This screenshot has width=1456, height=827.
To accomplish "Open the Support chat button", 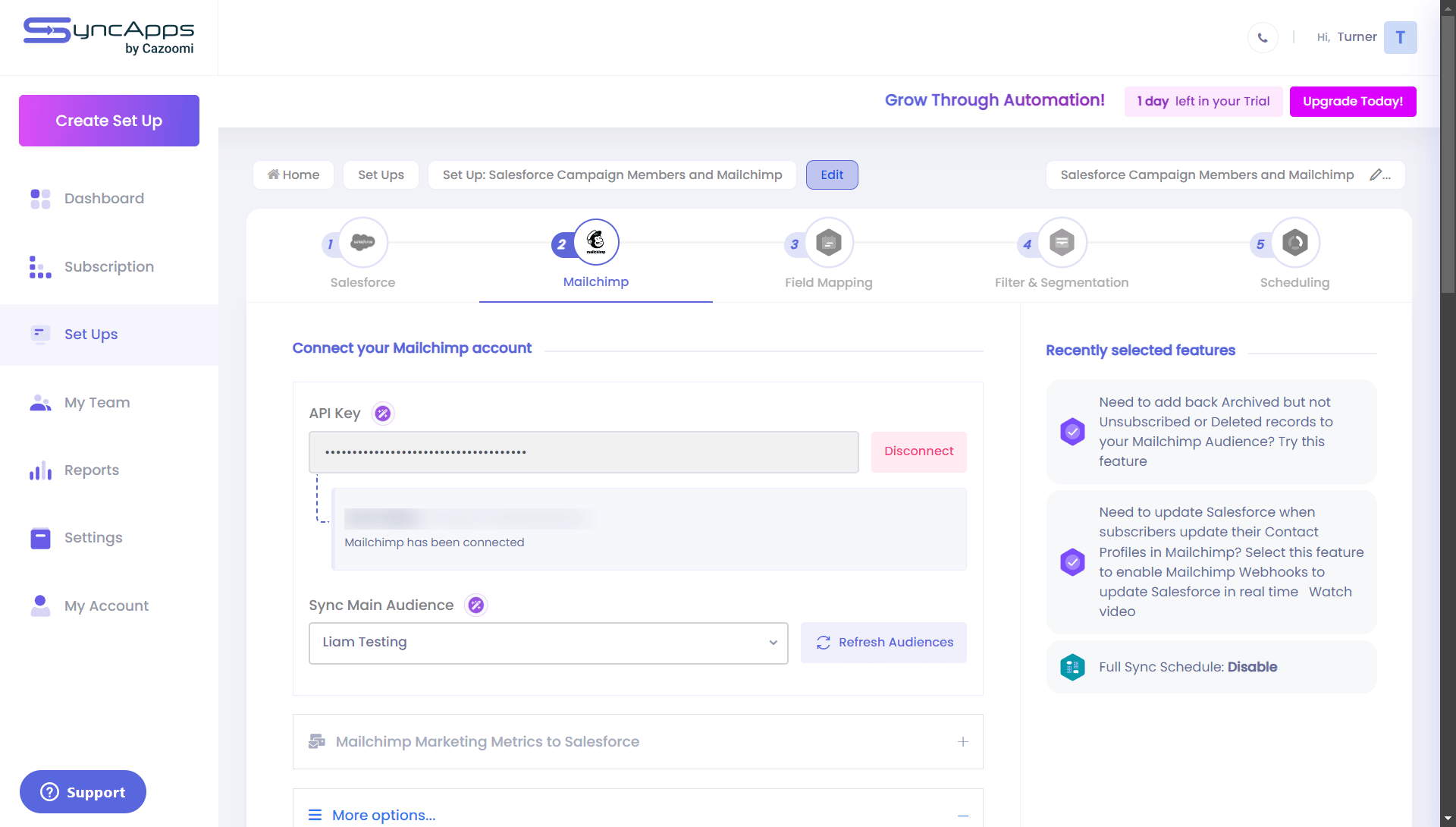I will point(83,792).
